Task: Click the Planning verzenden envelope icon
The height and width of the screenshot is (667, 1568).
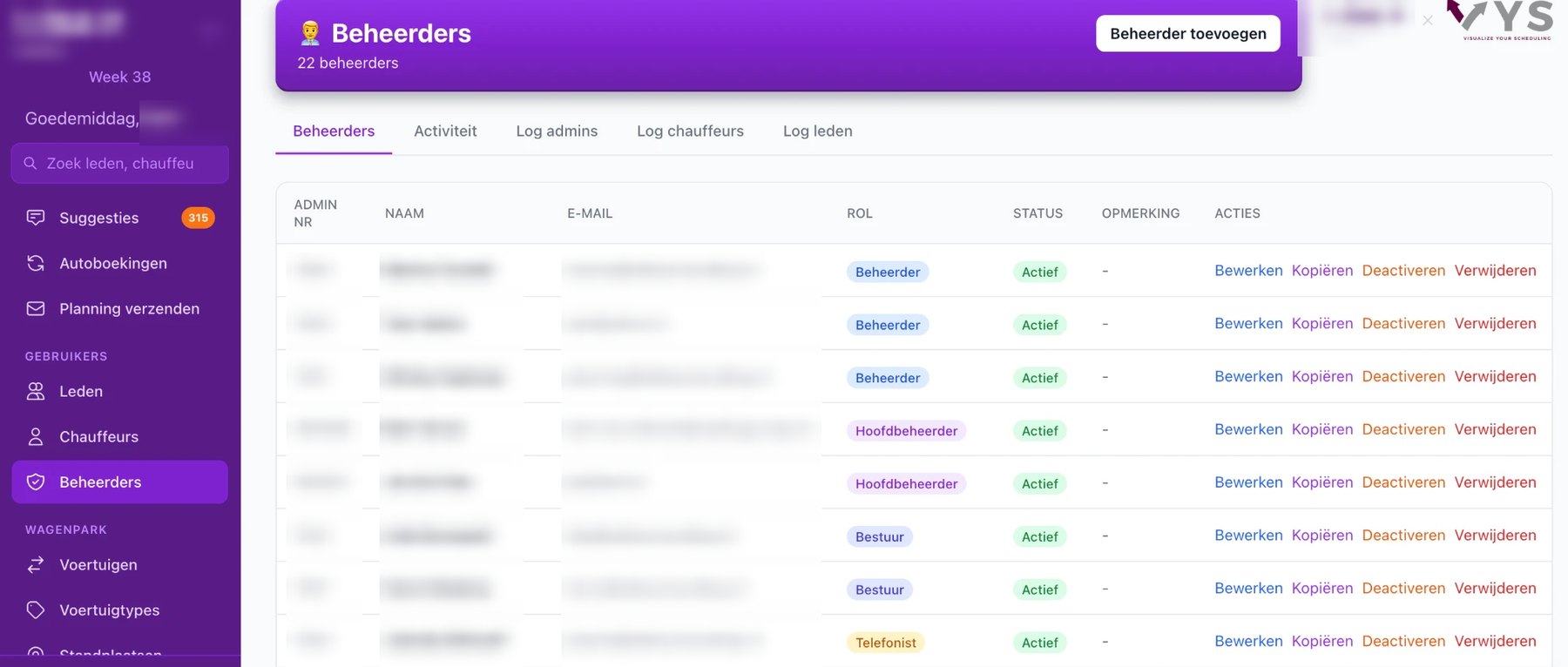Action: [x=36, y=308]
